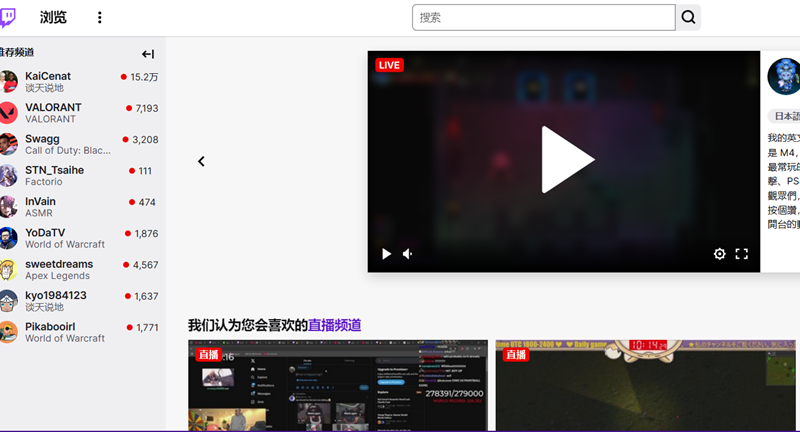Select InVain channel name
800x432 pixels.
[40, 201]
